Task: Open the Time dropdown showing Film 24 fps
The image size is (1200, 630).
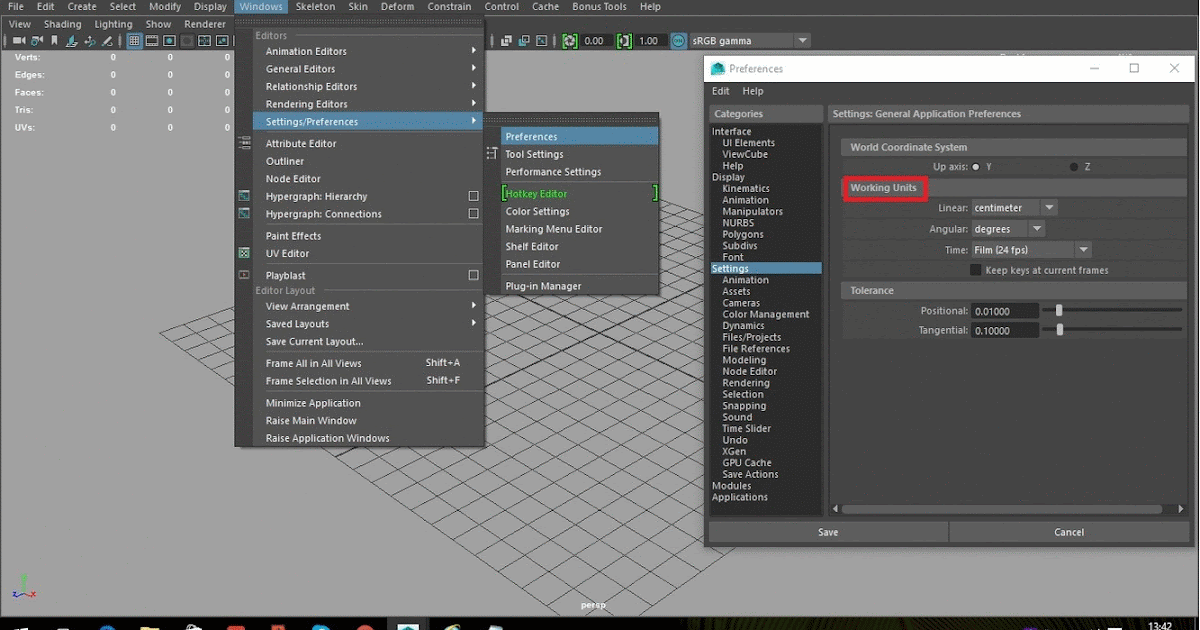Action: pos(1083,249)
